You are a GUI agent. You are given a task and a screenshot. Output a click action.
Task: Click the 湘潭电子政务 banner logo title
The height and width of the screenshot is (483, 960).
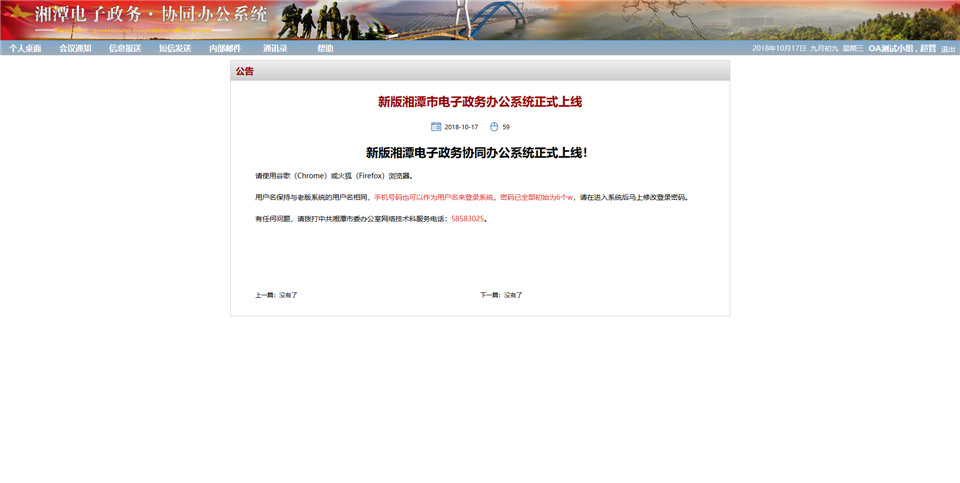pos(151,15)
